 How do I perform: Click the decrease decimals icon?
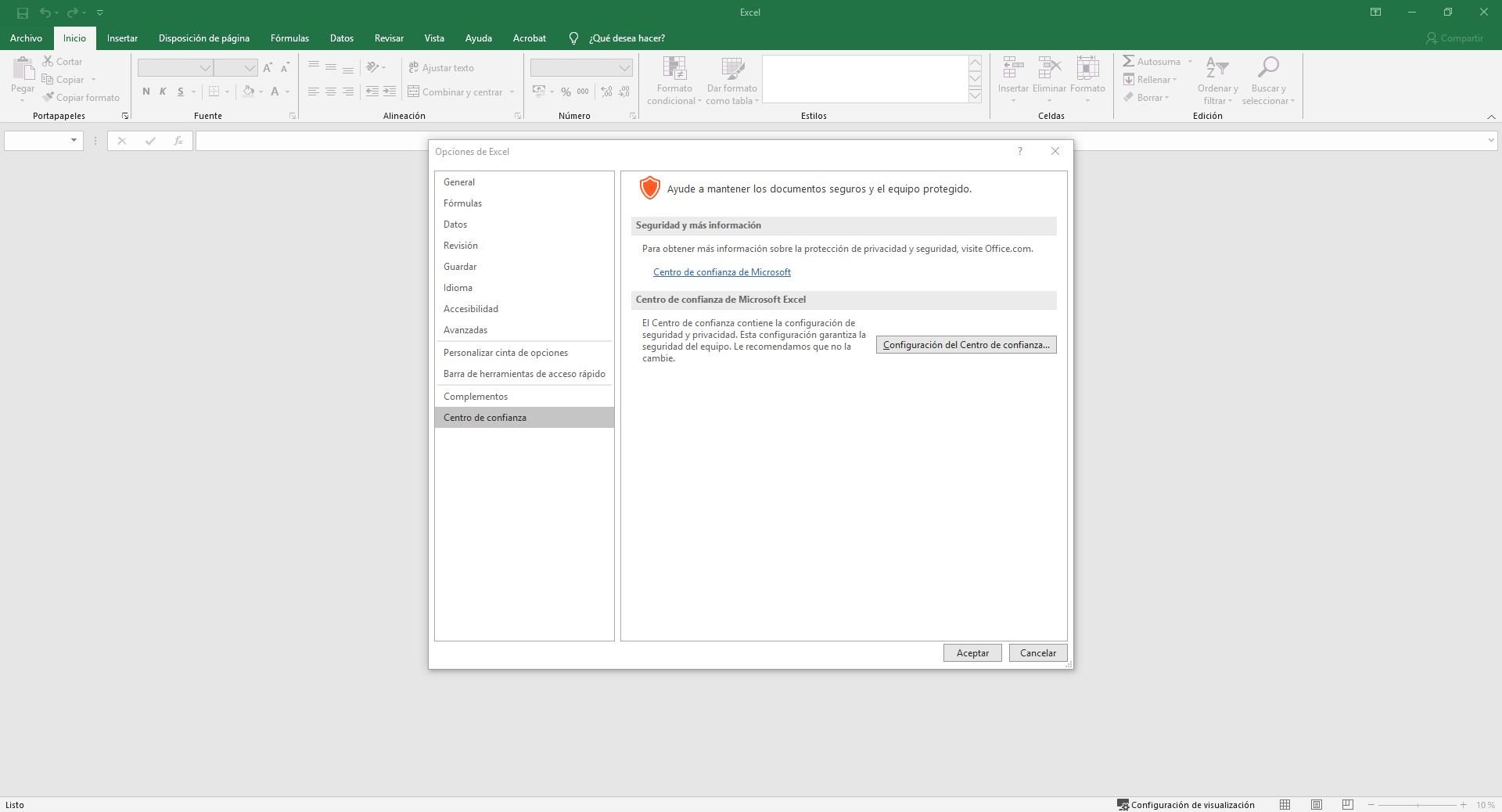[624, 92]
